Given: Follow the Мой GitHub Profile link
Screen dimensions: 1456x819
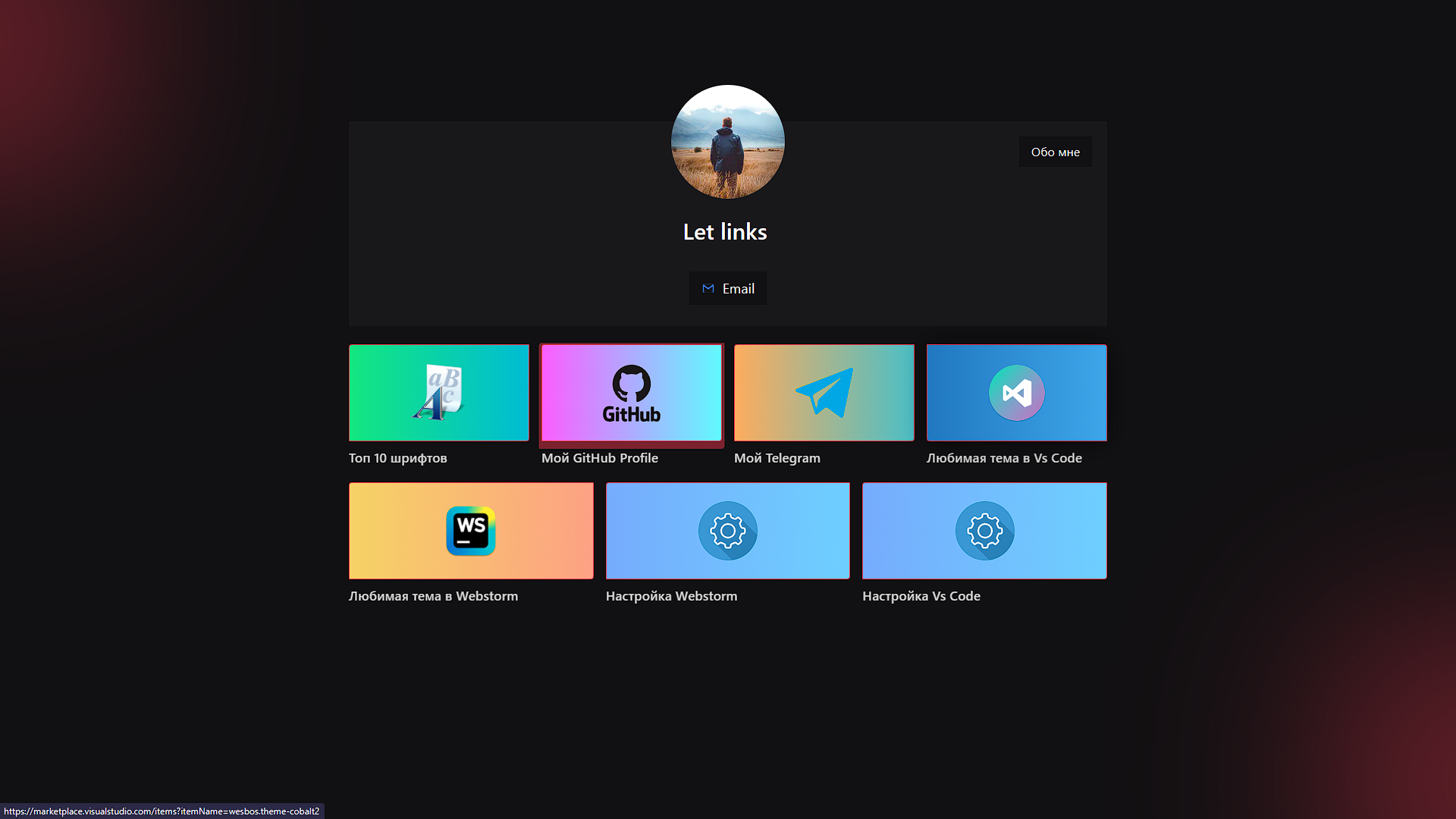Looking at the screenshot, I should 600,458.
